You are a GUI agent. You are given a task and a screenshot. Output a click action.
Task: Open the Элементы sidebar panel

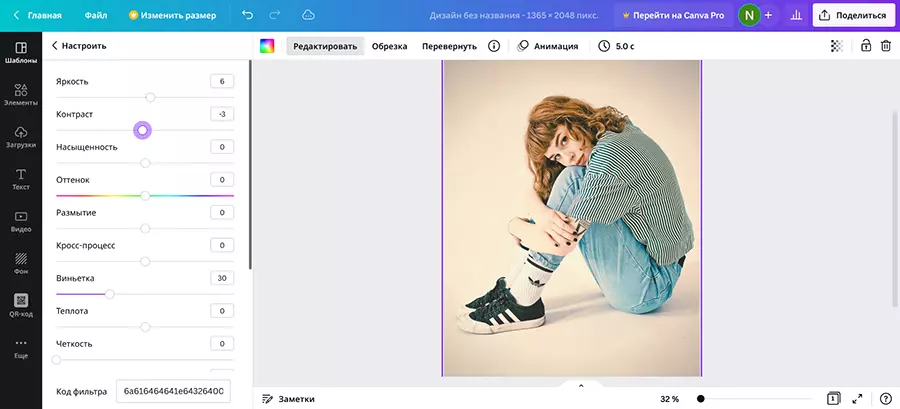(20, 95)
